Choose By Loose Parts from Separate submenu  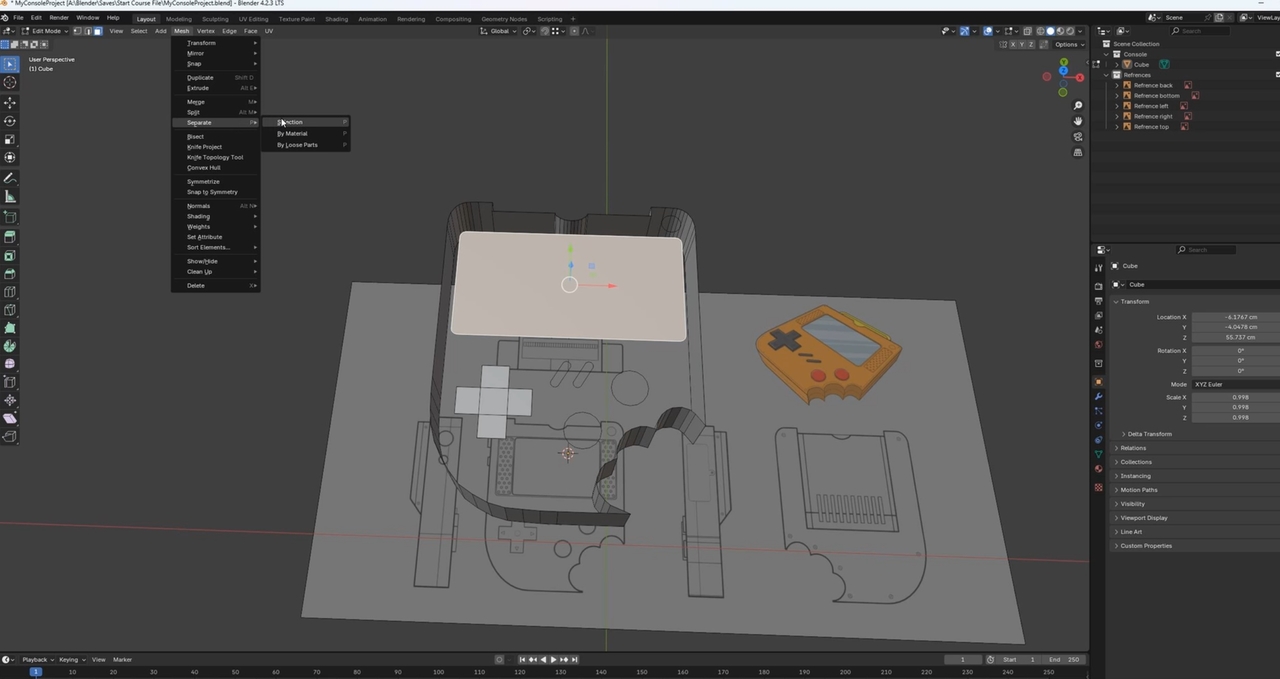pyautogui.click(x=298, y=145)
